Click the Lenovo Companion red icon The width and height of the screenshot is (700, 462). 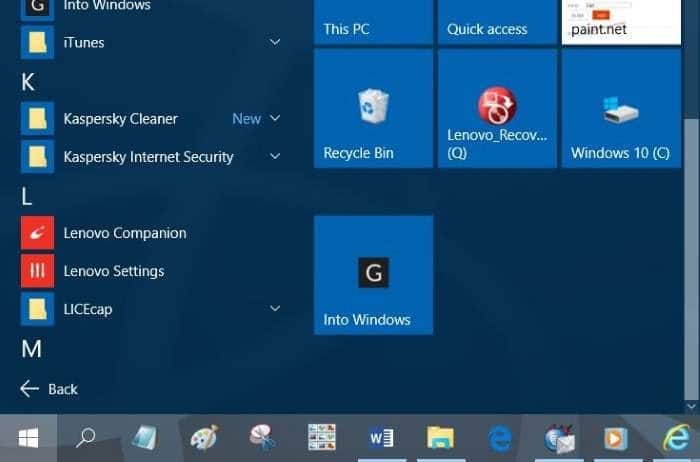click(x=38, y=233)
